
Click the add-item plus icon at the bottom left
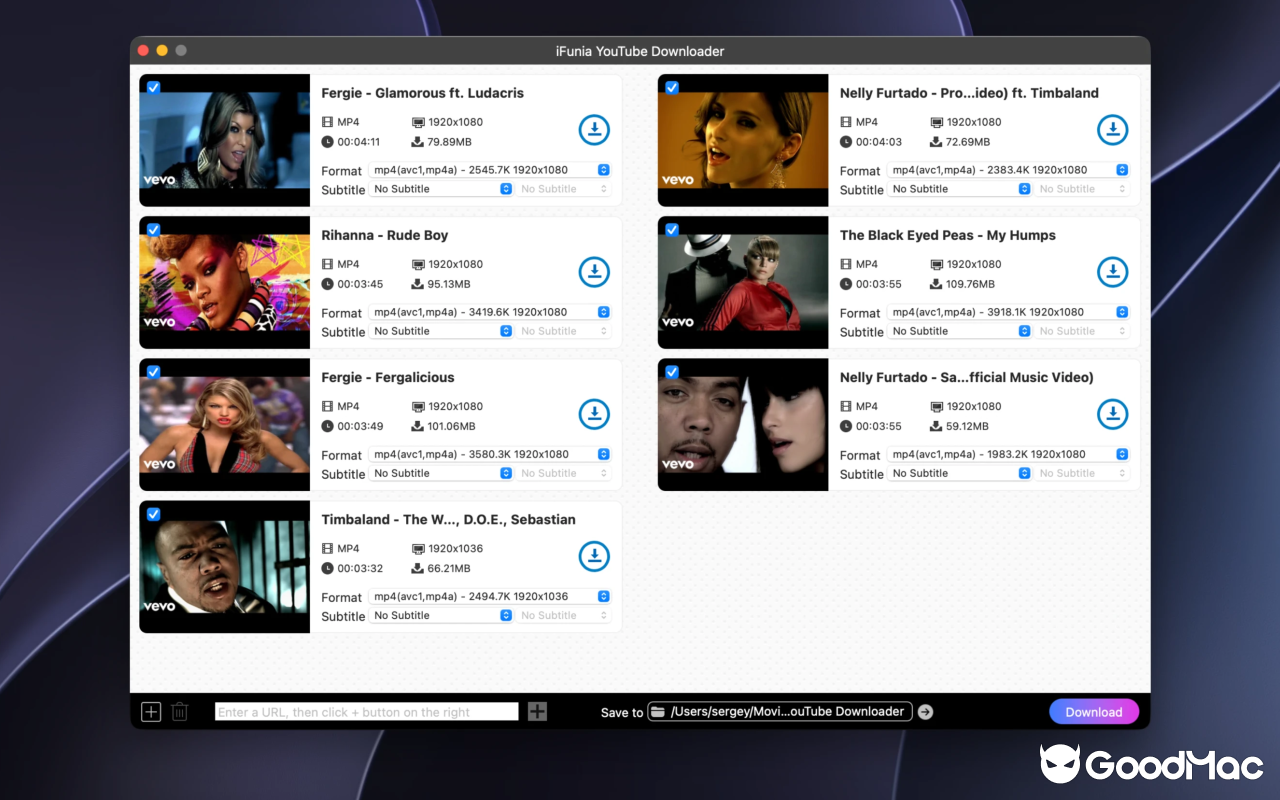151,712
